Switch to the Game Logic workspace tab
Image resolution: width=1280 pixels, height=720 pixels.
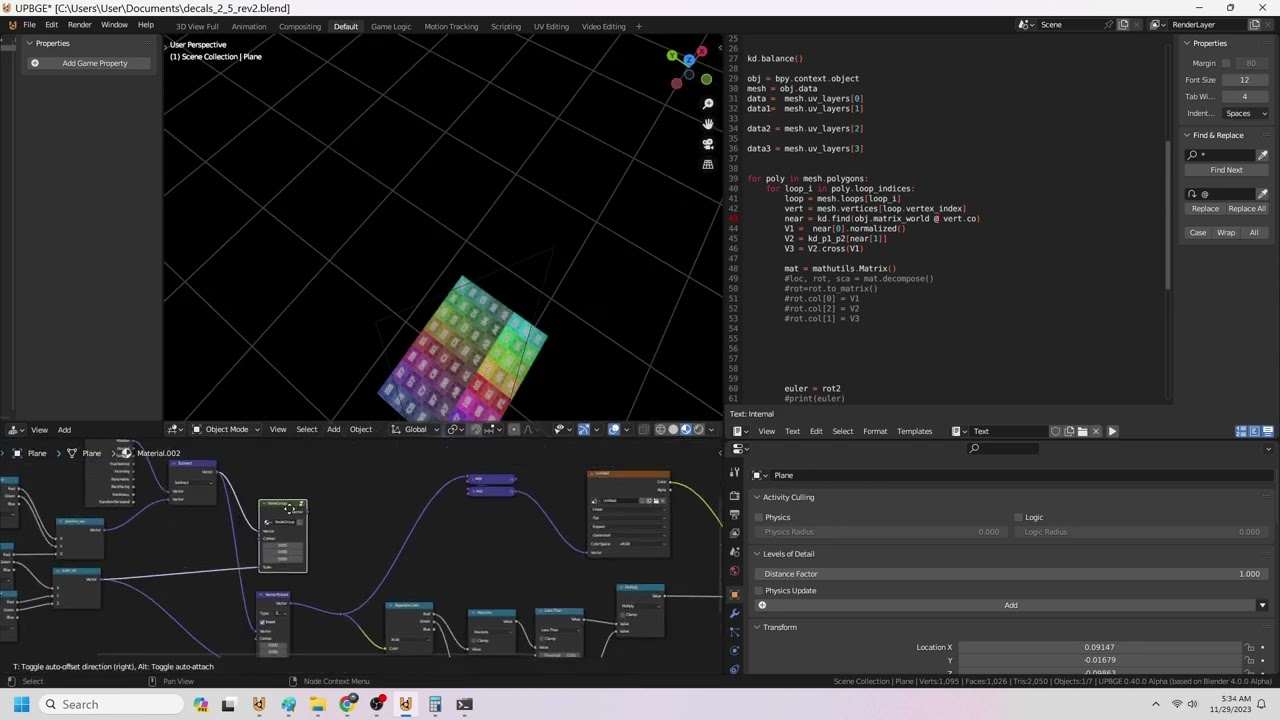pyautogui.click(x=391, y=26)
